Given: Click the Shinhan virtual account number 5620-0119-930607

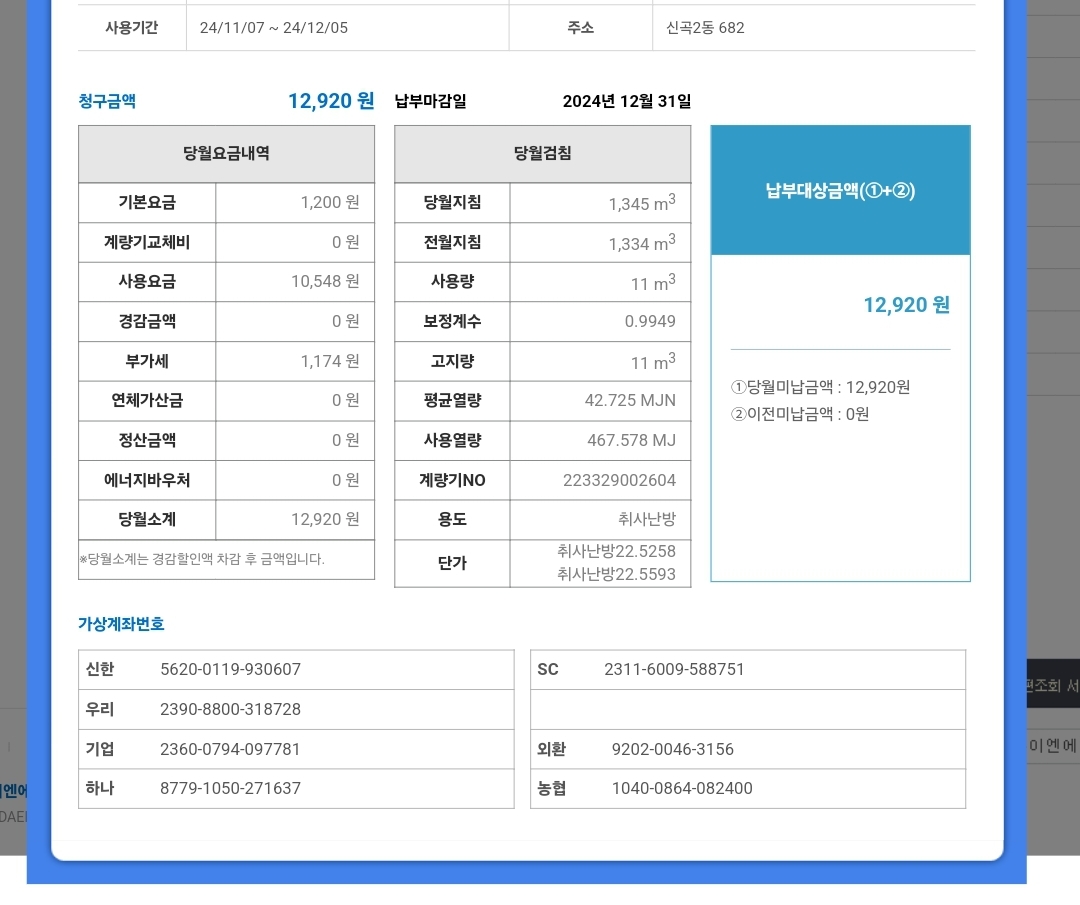Looking at the screenshot, I should (230, 670).
